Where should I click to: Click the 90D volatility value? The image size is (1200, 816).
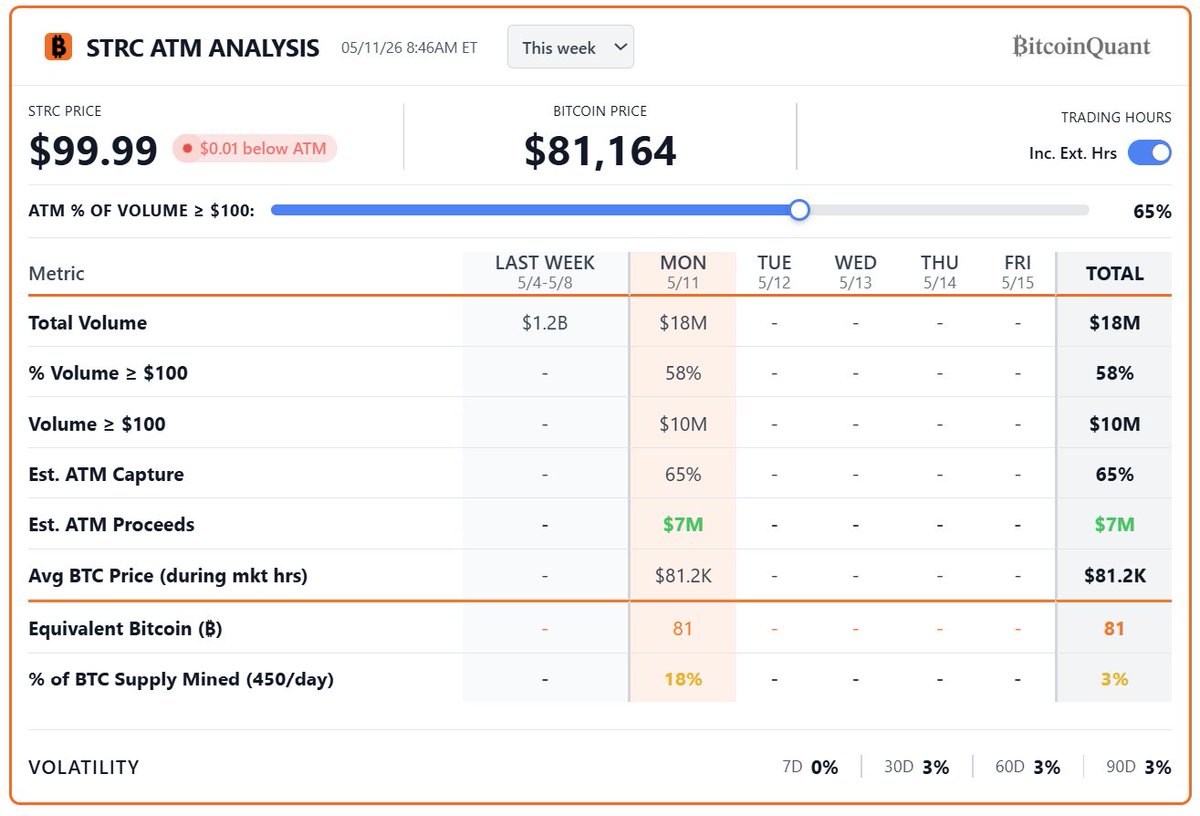click(1157, 767)
